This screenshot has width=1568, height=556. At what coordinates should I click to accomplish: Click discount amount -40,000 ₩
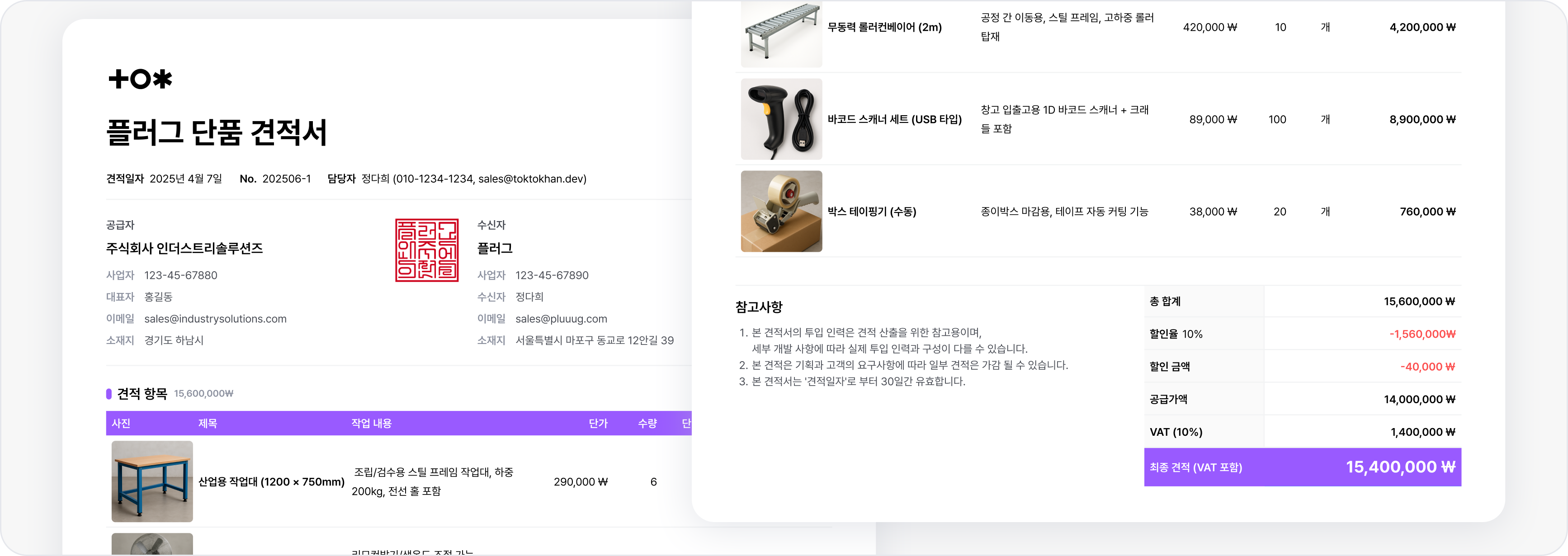pos(1427,367)
